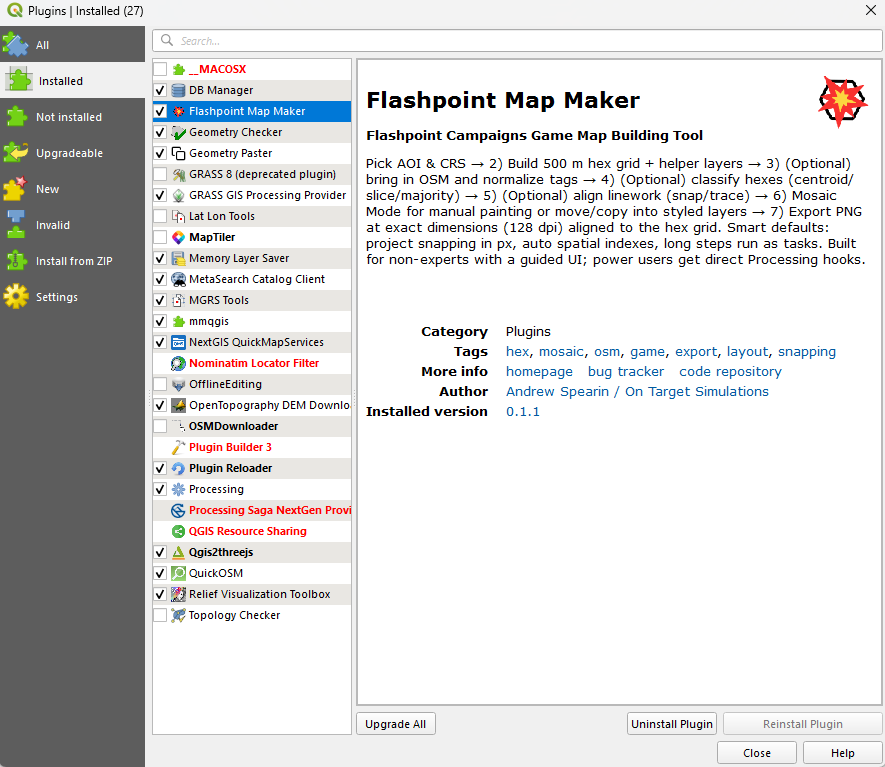This screenshot has width=885, height=767.
Task: Click the QGIS Resource Sharing icon
Action: pos(178,531)
